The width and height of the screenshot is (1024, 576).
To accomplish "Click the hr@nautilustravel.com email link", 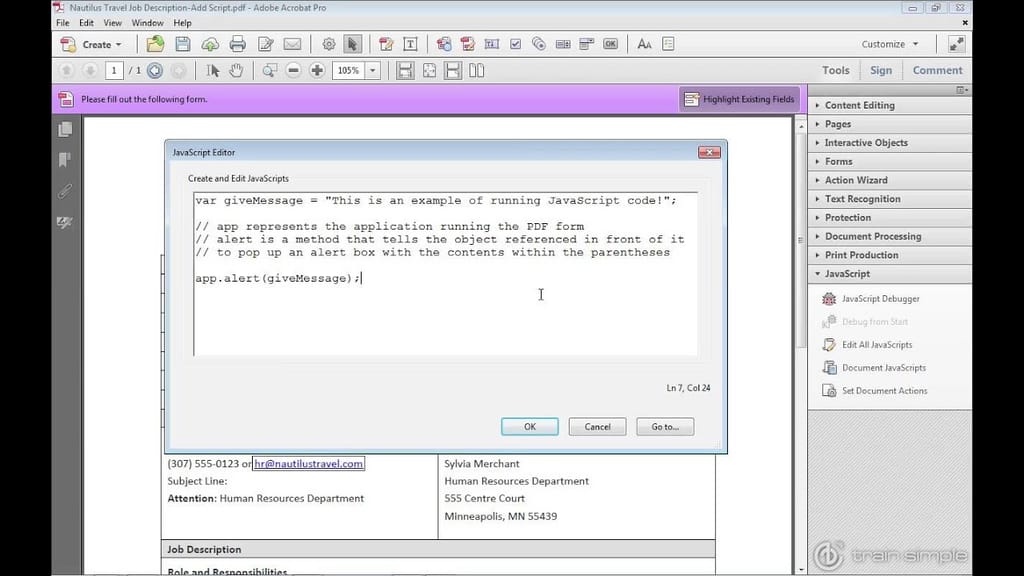I will 310,464.
